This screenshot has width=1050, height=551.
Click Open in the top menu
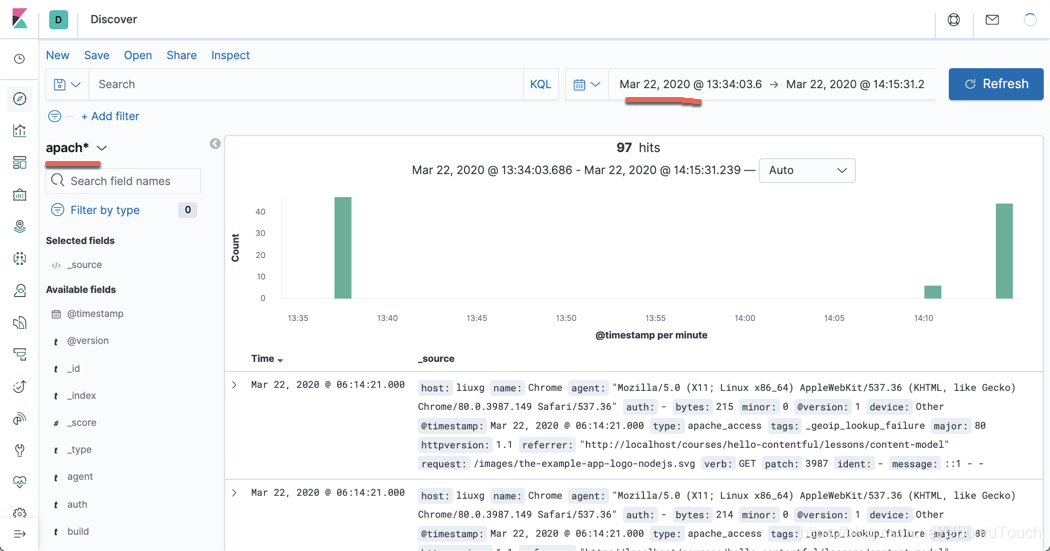(138, 56)
